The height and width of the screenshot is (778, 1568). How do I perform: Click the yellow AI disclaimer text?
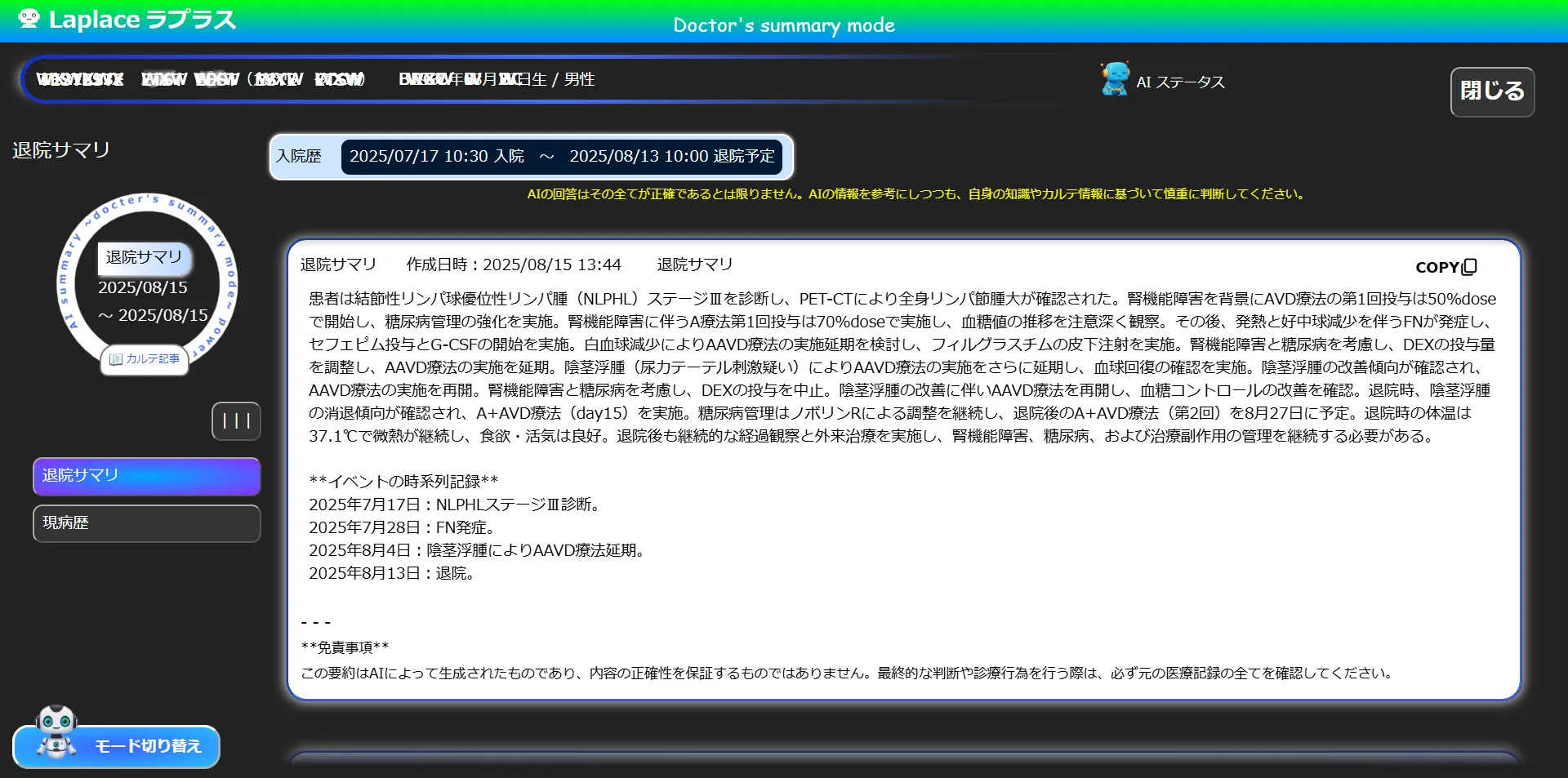click(915, 193)
